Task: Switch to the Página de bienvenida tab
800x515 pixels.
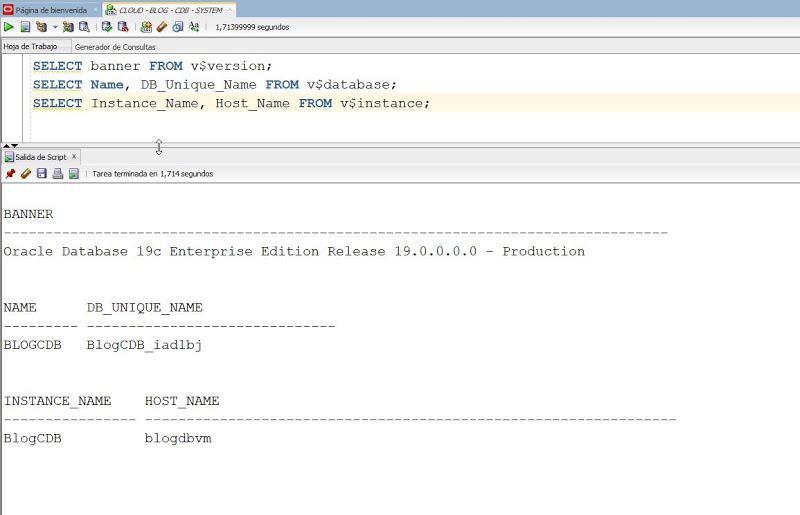Action: (x=50, y=10)
